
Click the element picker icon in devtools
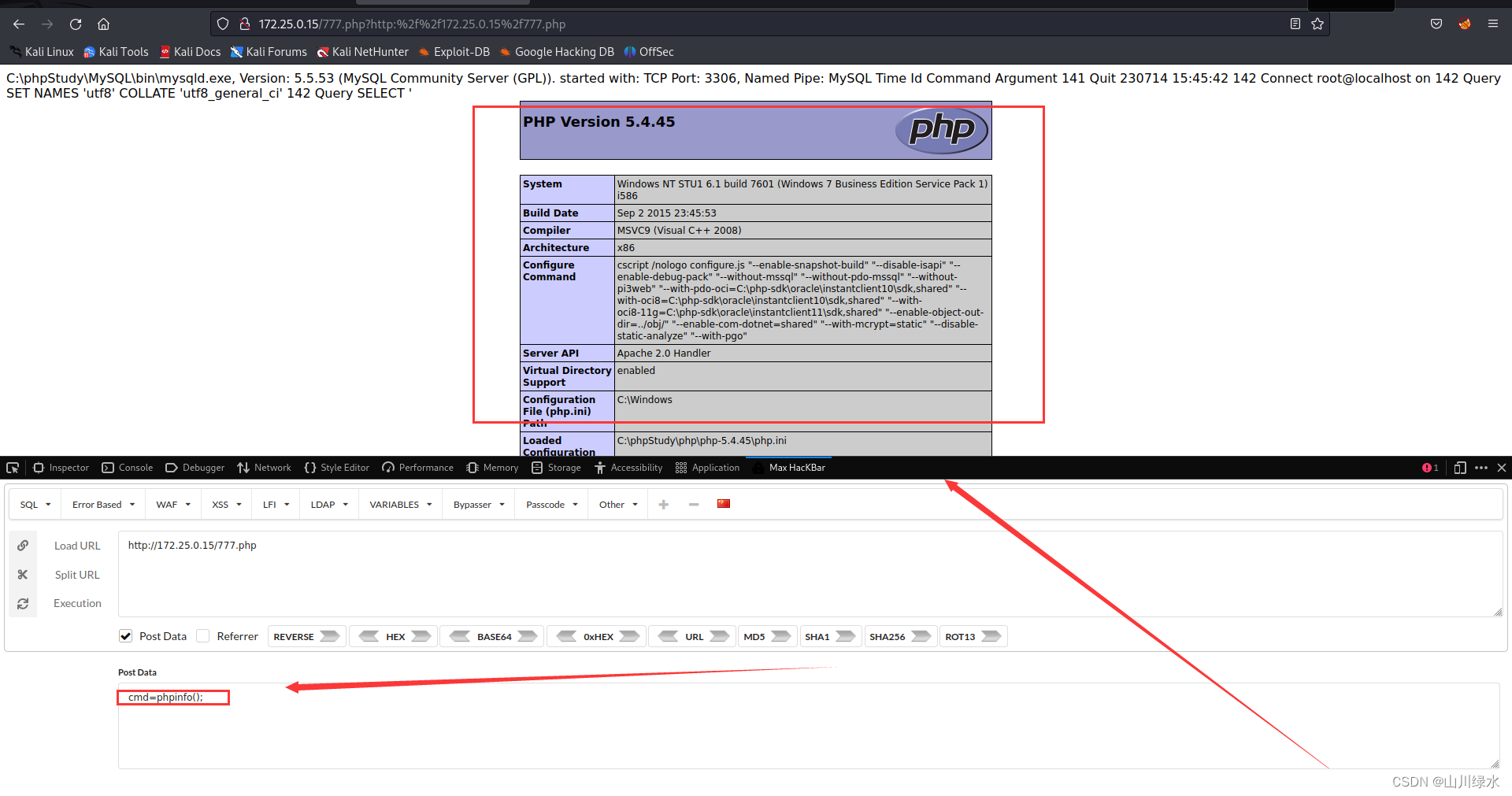tap(13, 468)
